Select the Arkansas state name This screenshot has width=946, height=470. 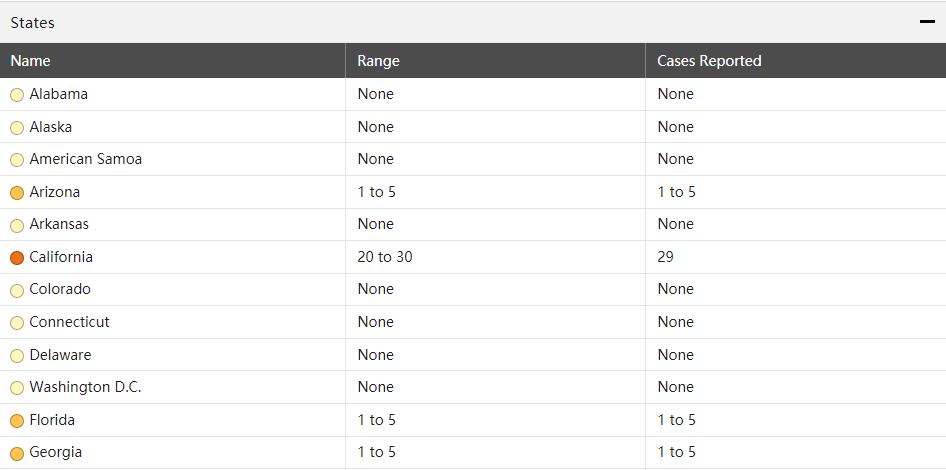pos(59,224)
